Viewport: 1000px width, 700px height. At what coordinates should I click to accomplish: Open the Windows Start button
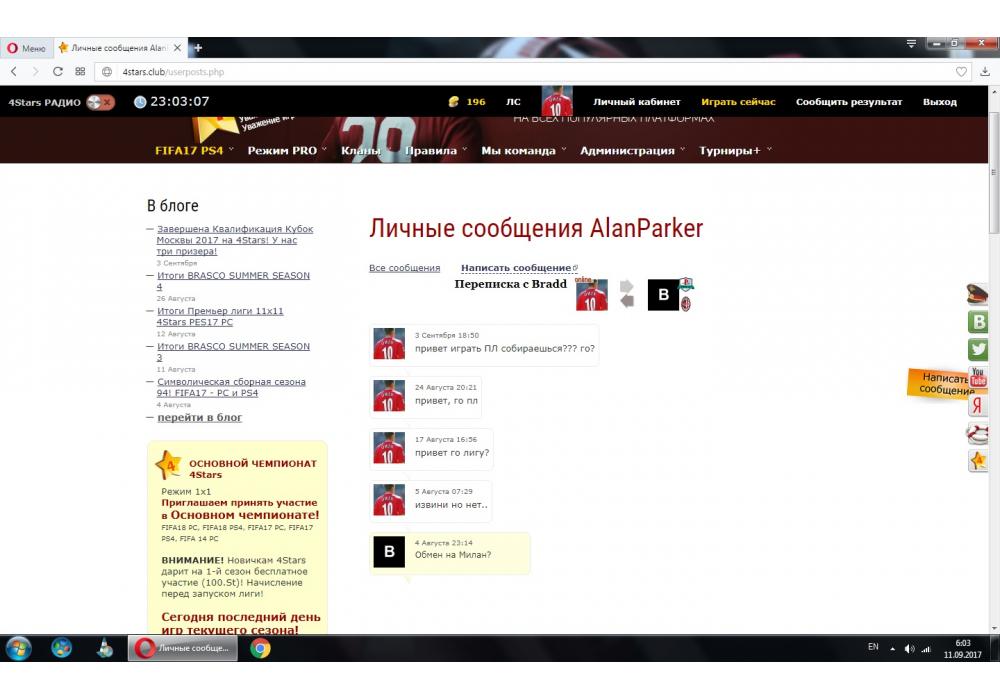click(18, 648)
